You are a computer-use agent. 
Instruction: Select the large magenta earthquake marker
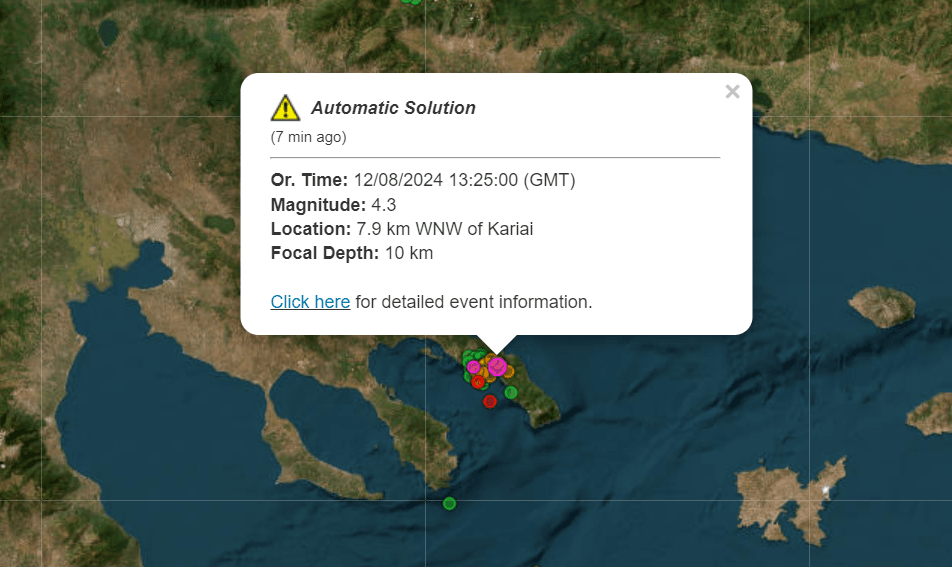pyautogui.click(x=497, y=366)
